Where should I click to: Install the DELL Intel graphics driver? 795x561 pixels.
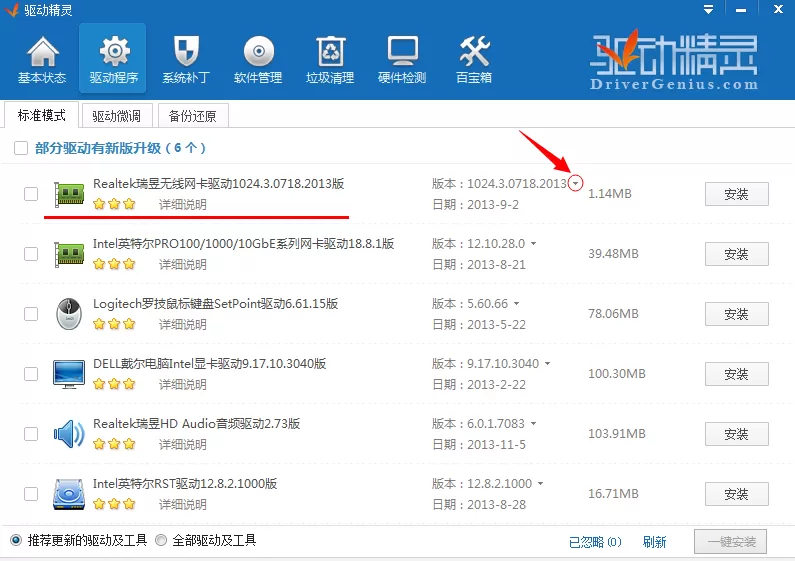tap(736, 374)
